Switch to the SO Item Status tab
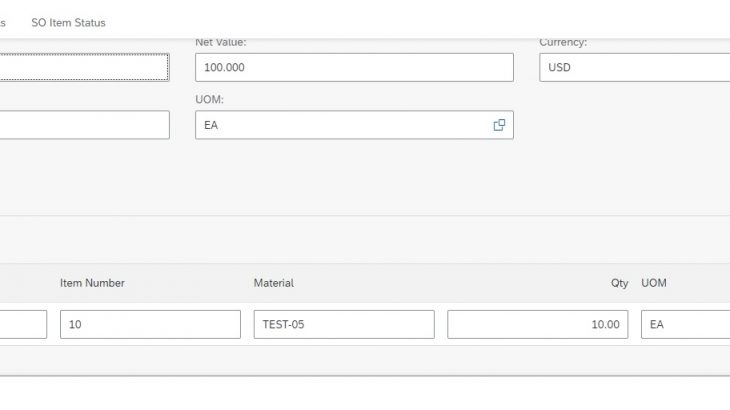This screenshot has height=410, width=730. pyautogui.click(x=68, y=23)
